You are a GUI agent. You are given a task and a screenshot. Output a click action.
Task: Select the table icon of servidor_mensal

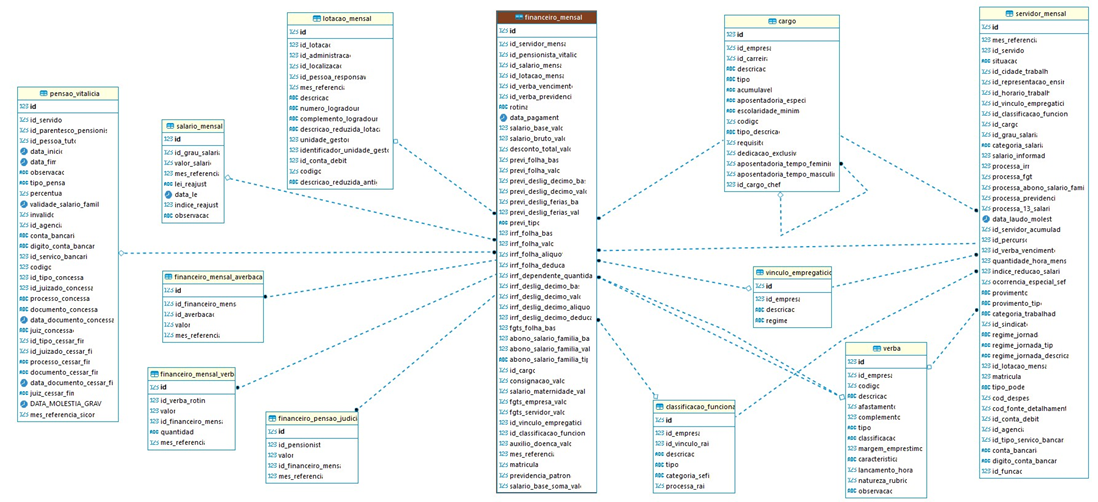pyautogui.click(x=1008, y=13)
